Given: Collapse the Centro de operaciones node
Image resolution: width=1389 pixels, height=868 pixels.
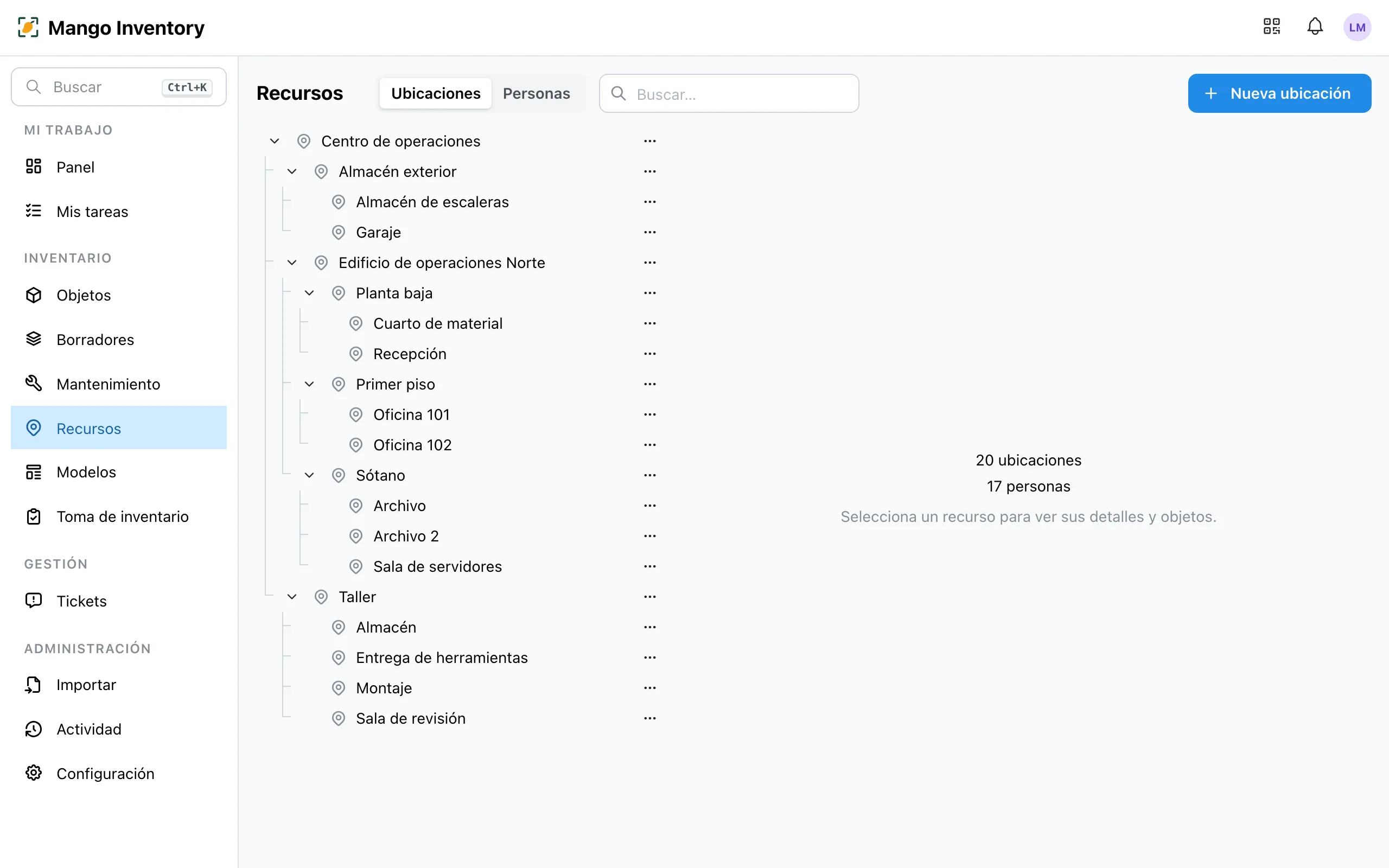Looking at the screenshot, I should click(275, 141).
